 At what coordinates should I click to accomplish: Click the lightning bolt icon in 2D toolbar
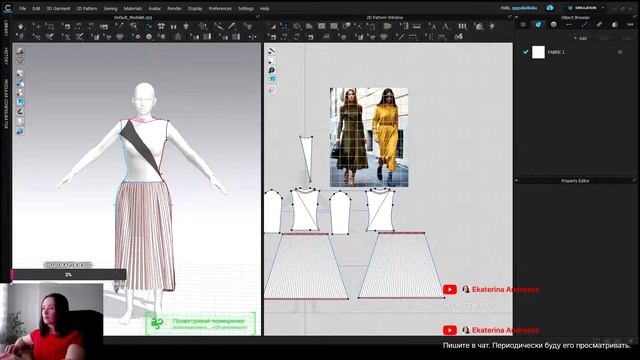pyautogui.click(x=492, y=27)
